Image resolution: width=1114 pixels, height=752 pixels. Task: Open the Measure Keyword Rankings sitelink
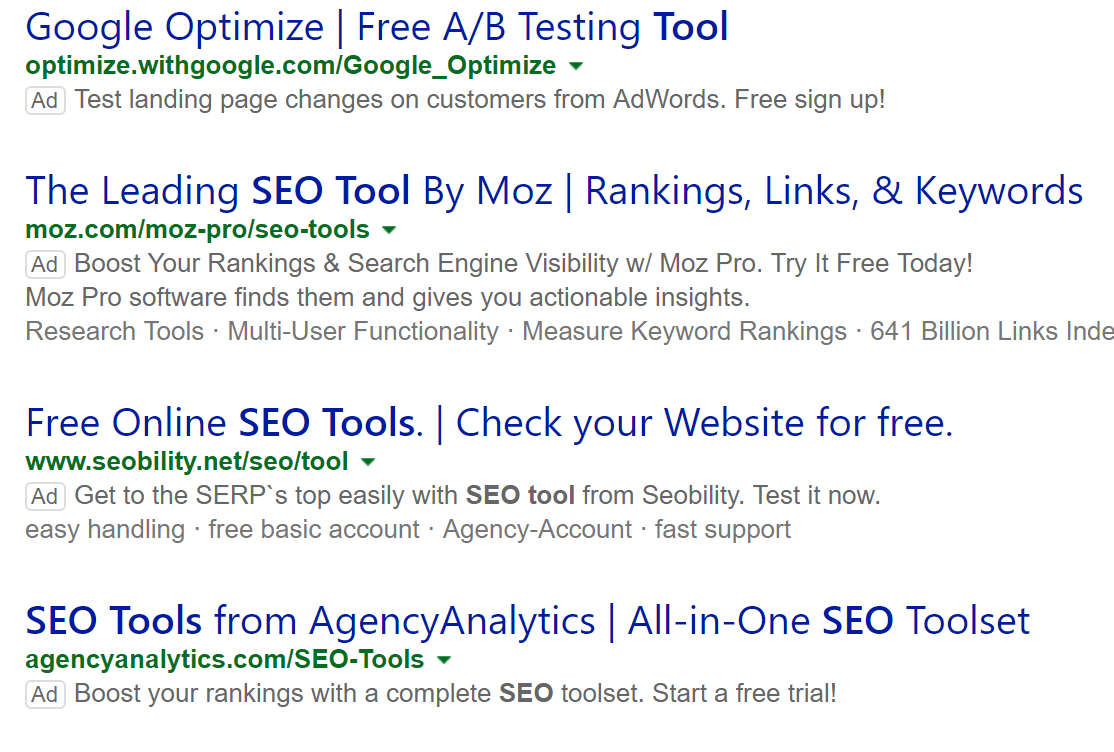coord(684,331)
